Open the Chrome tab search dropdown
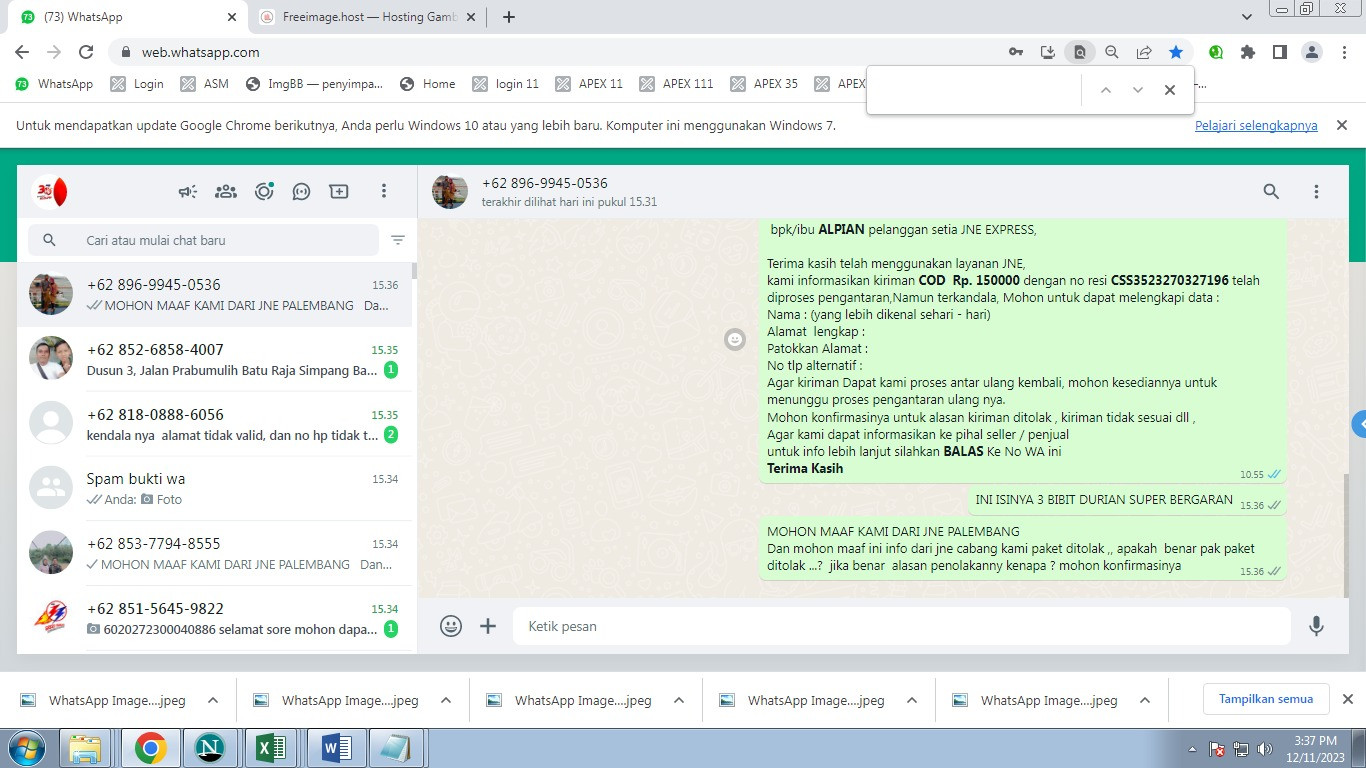This screenshot has height=768, width=1366. pyautogui.click(x=1247, y=17)
